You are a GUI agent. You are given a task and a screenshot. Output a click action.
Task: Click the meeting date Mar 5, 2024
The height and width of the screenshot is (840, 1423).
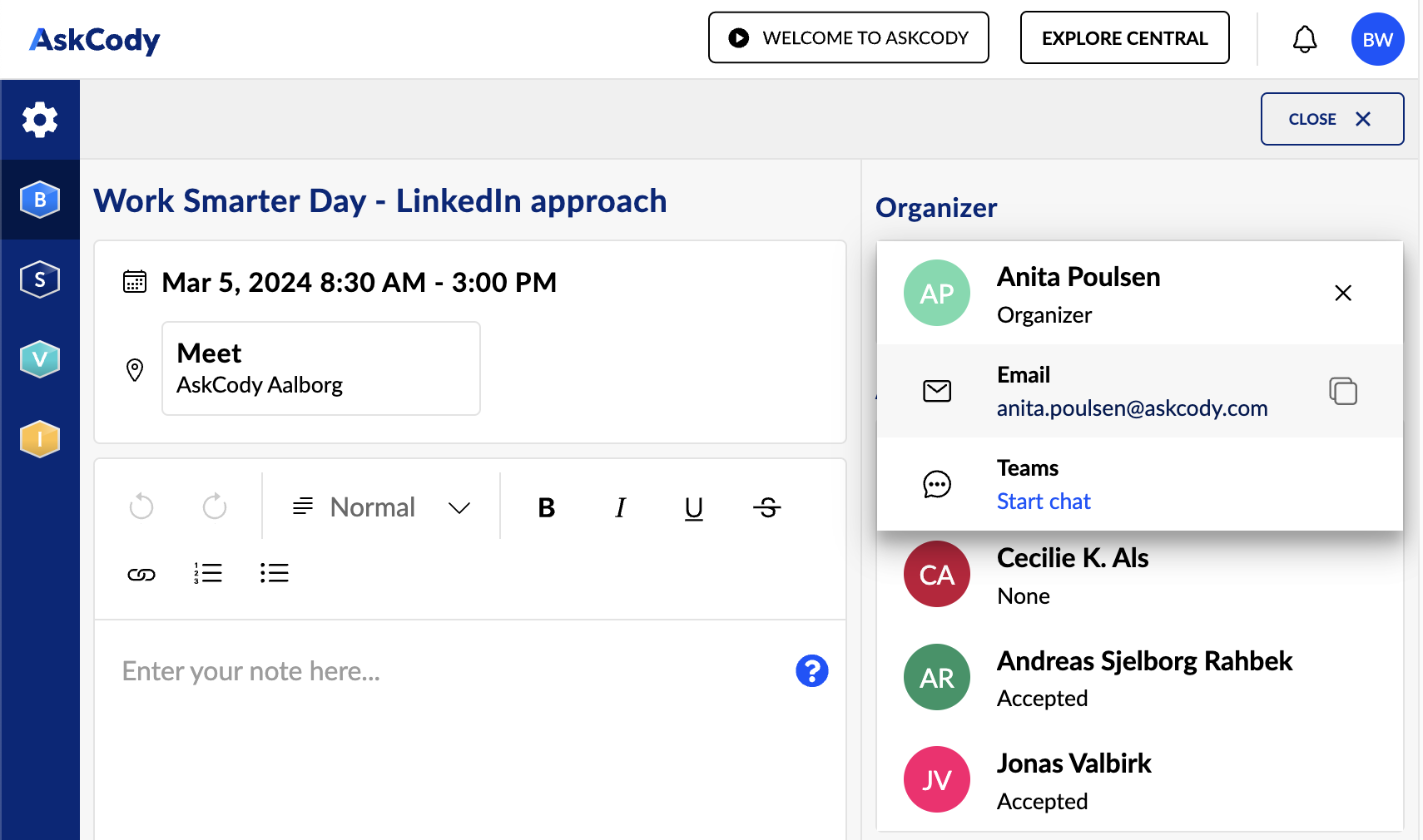click(x=359, y=283)
